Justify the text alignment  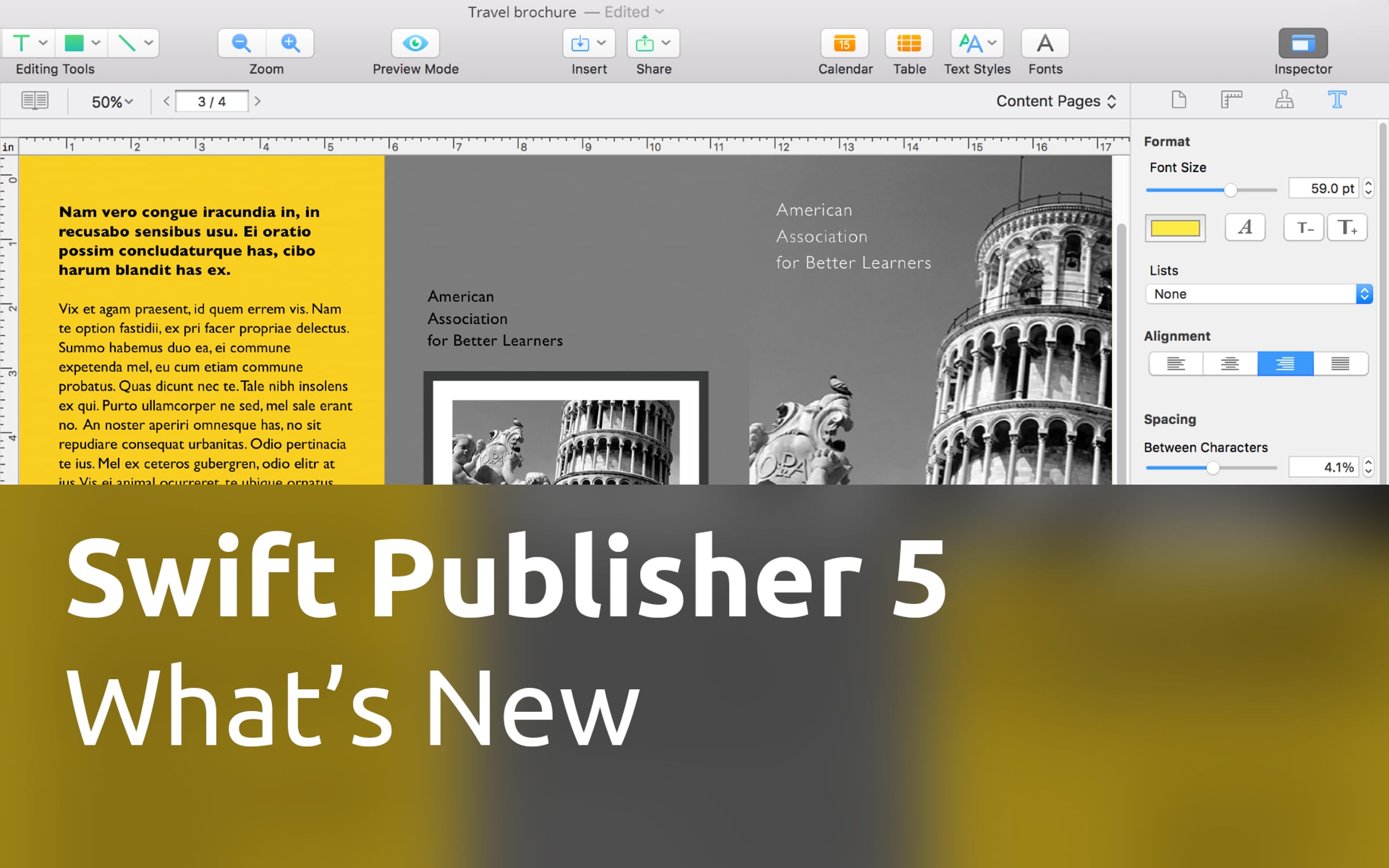point(1340,363)
